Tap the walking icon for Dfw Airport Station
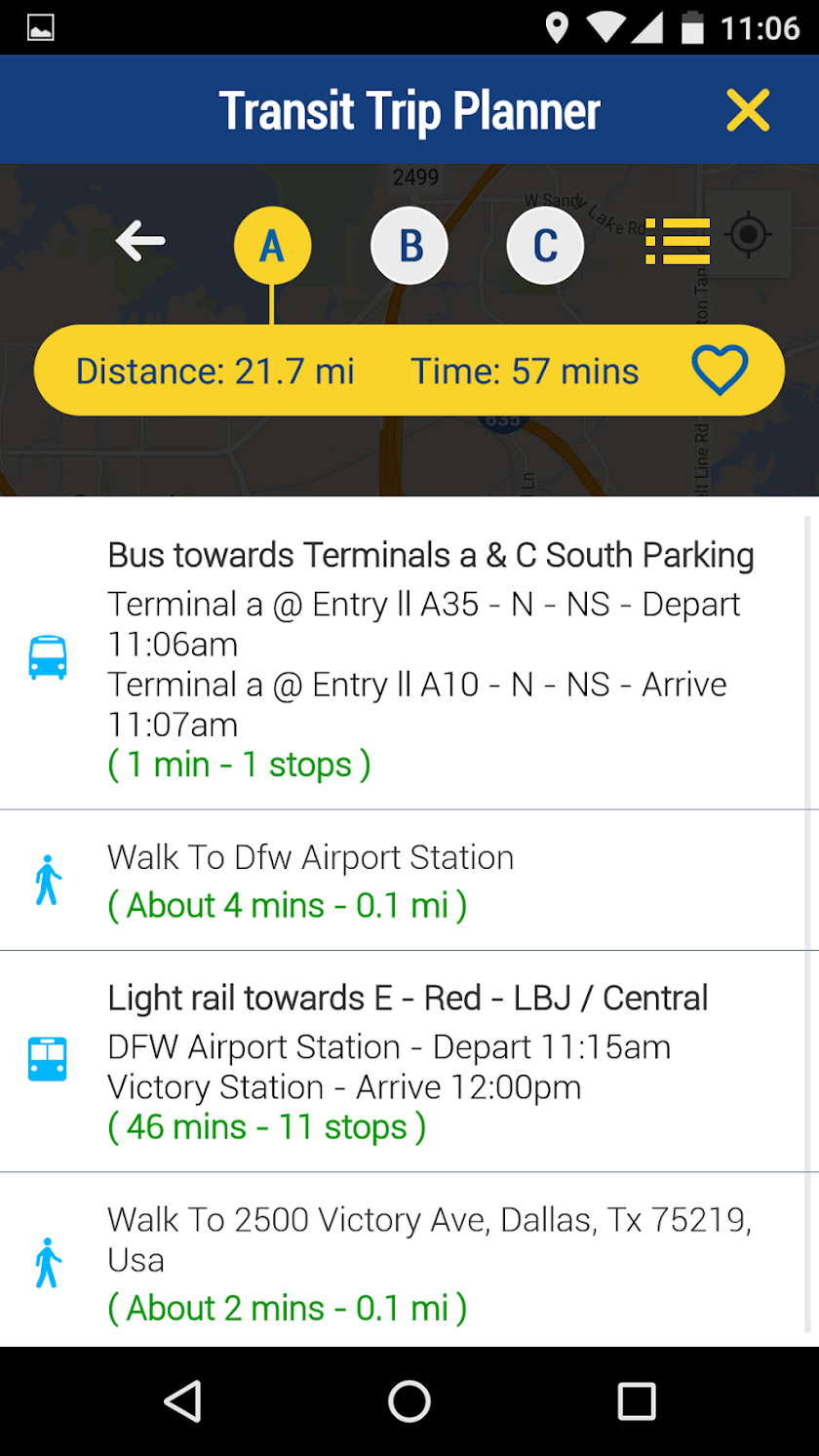Viewport: 819px width, 1456px height. (48, 881)
